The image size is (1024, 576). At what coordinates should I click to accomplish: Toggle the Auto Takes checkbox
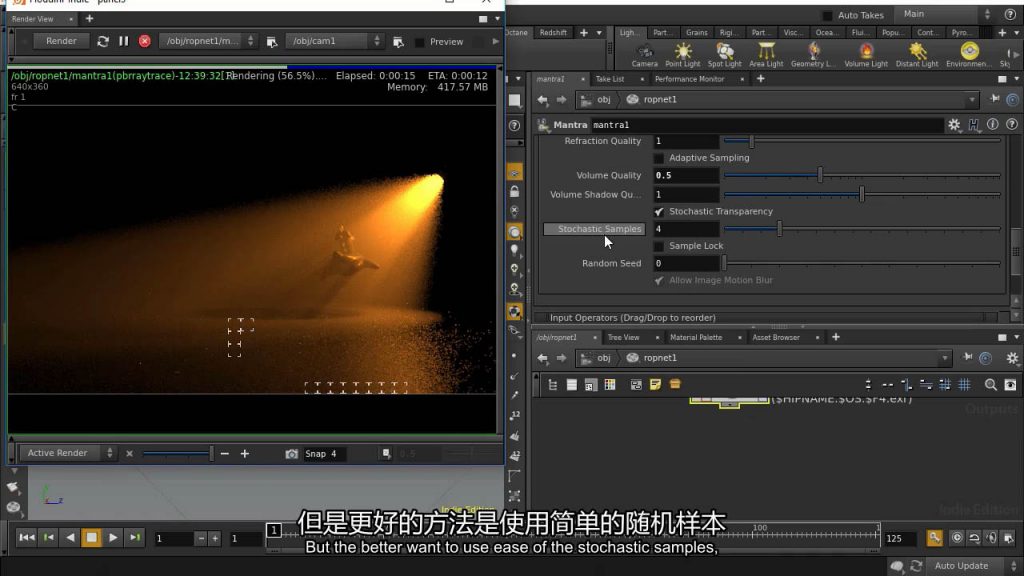[827, 15]
